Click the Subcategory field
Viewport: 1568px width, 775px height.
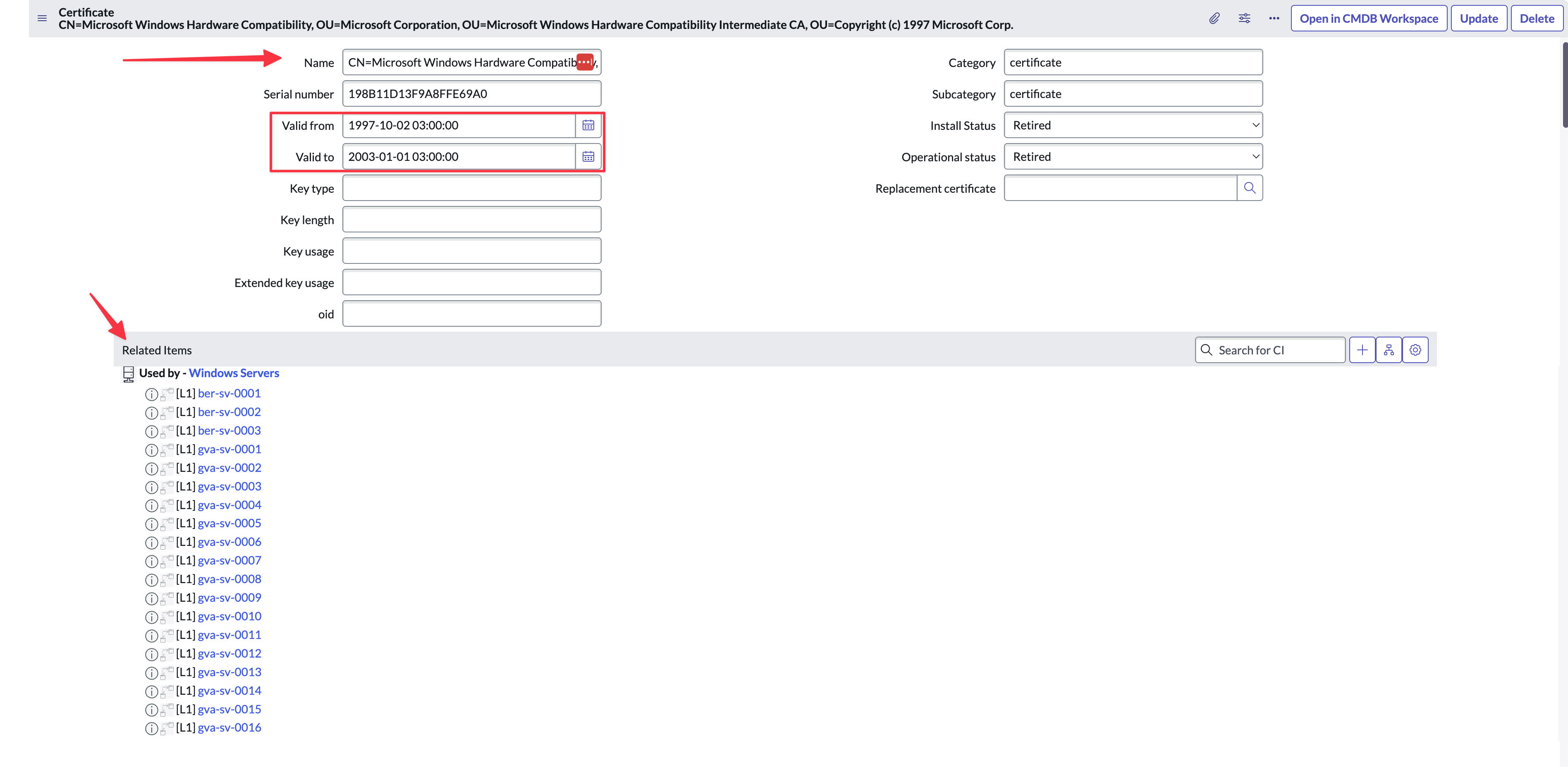click(x=1133, y=94)
